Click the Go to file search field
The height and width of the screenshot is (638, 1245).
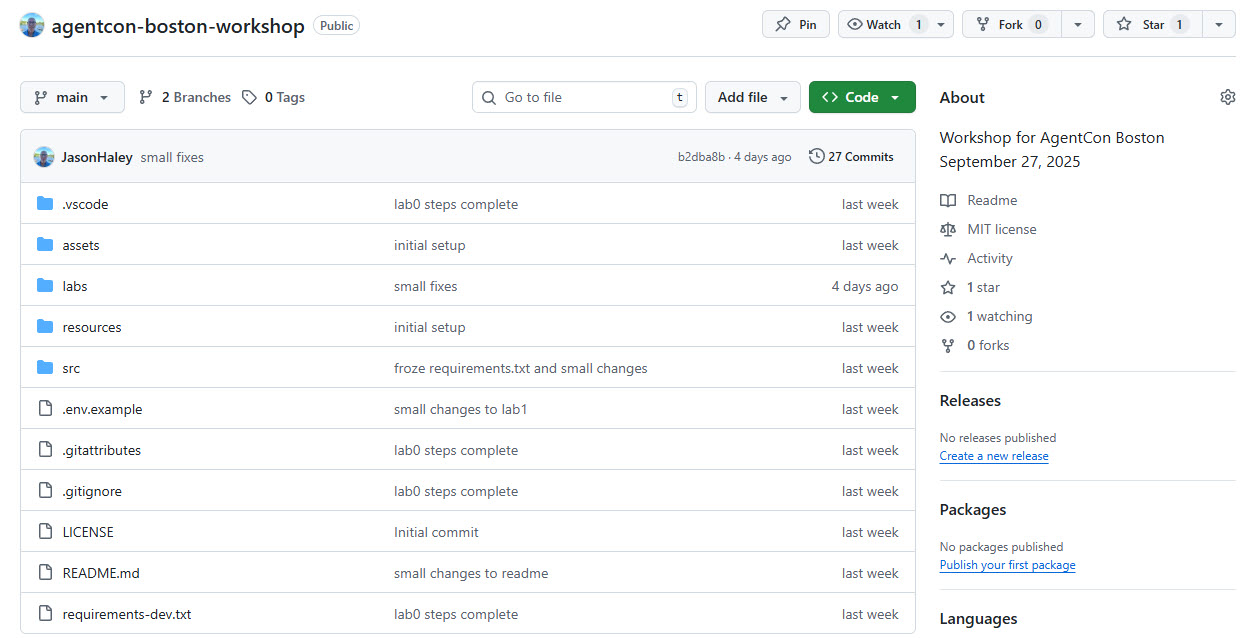point(584,96)
